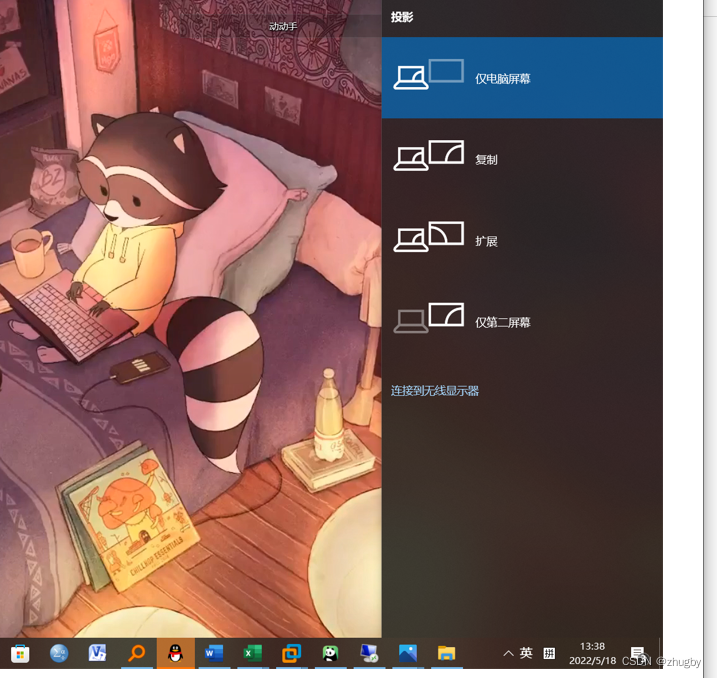
Task: Switch to the QQ penguin app
Action: 175,654
